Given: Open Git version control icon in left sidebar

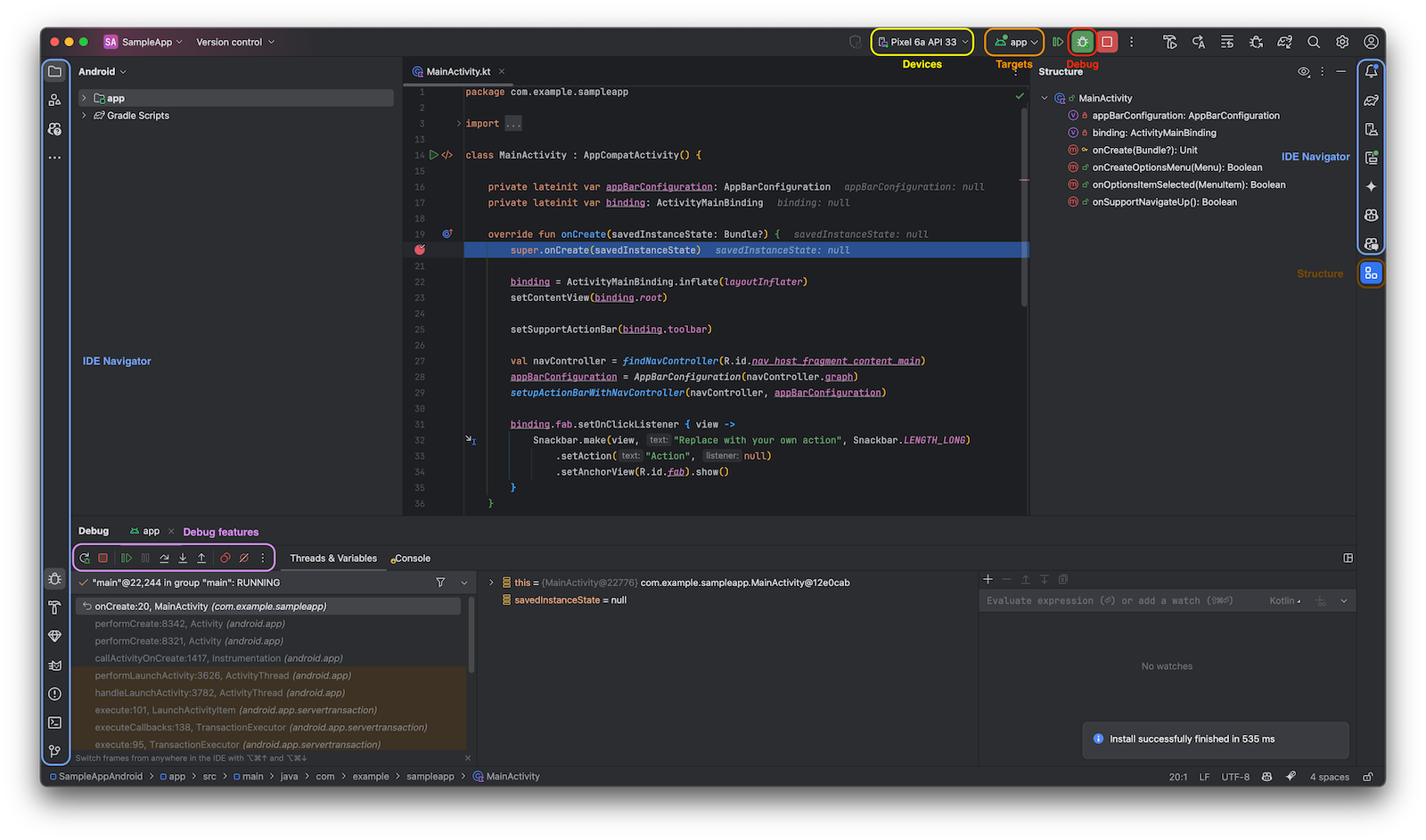Looking at the screenshot, I should point(55,751).
